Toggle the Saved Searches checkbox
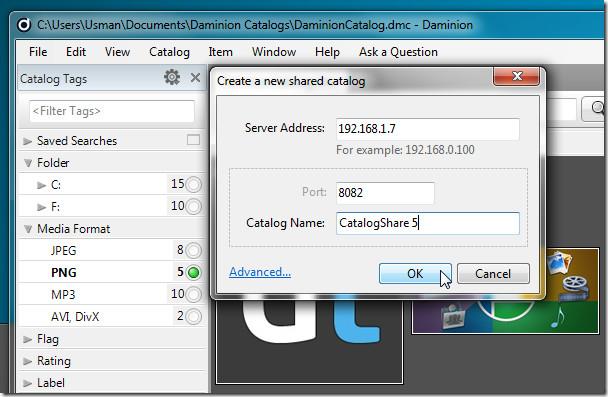Screen dimensions: 608x397 (193, 140)
